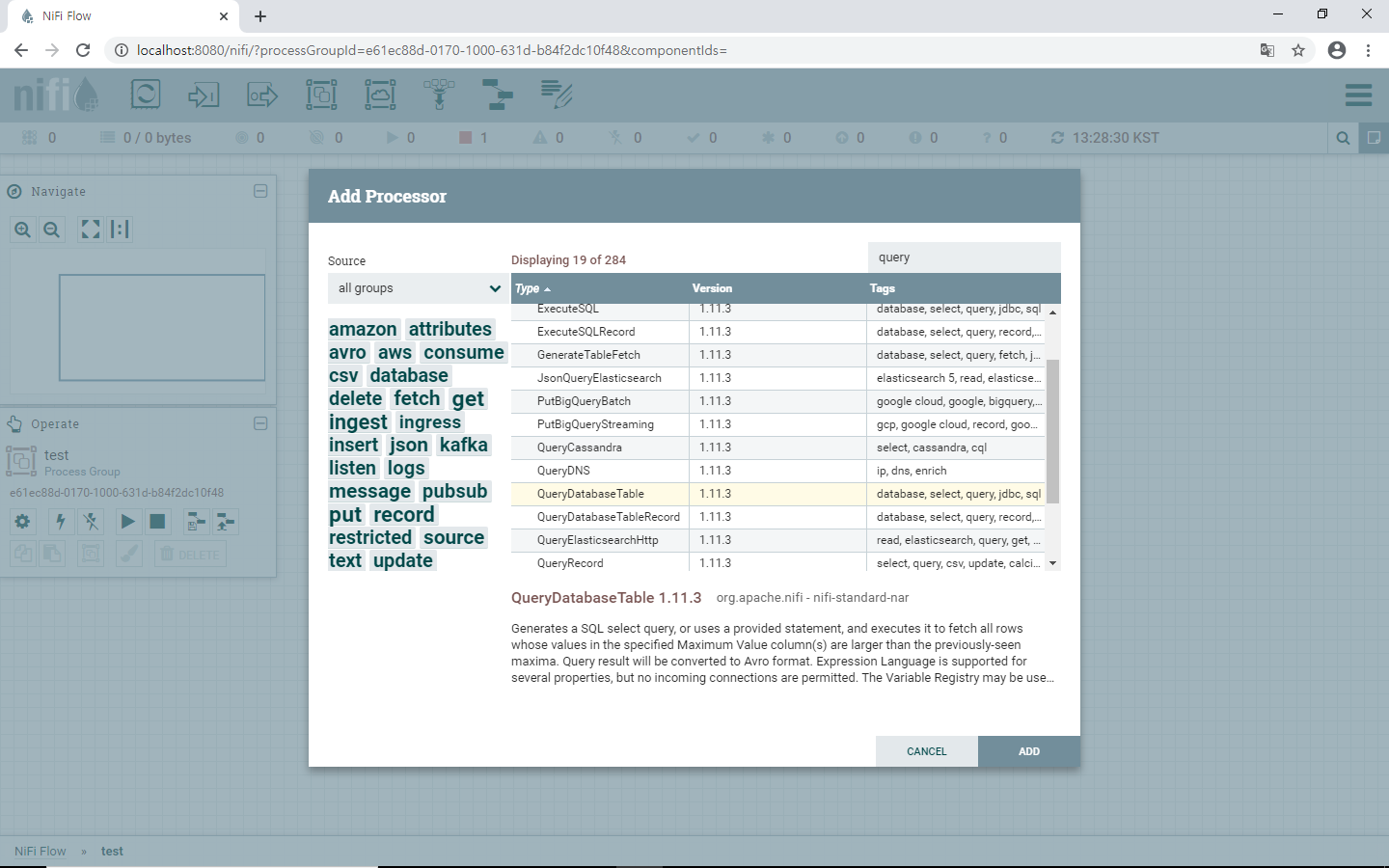This screenshot has width=1389, height=868.
Task: Filter by the 'attributes' tag
Action: click(450, 329)
